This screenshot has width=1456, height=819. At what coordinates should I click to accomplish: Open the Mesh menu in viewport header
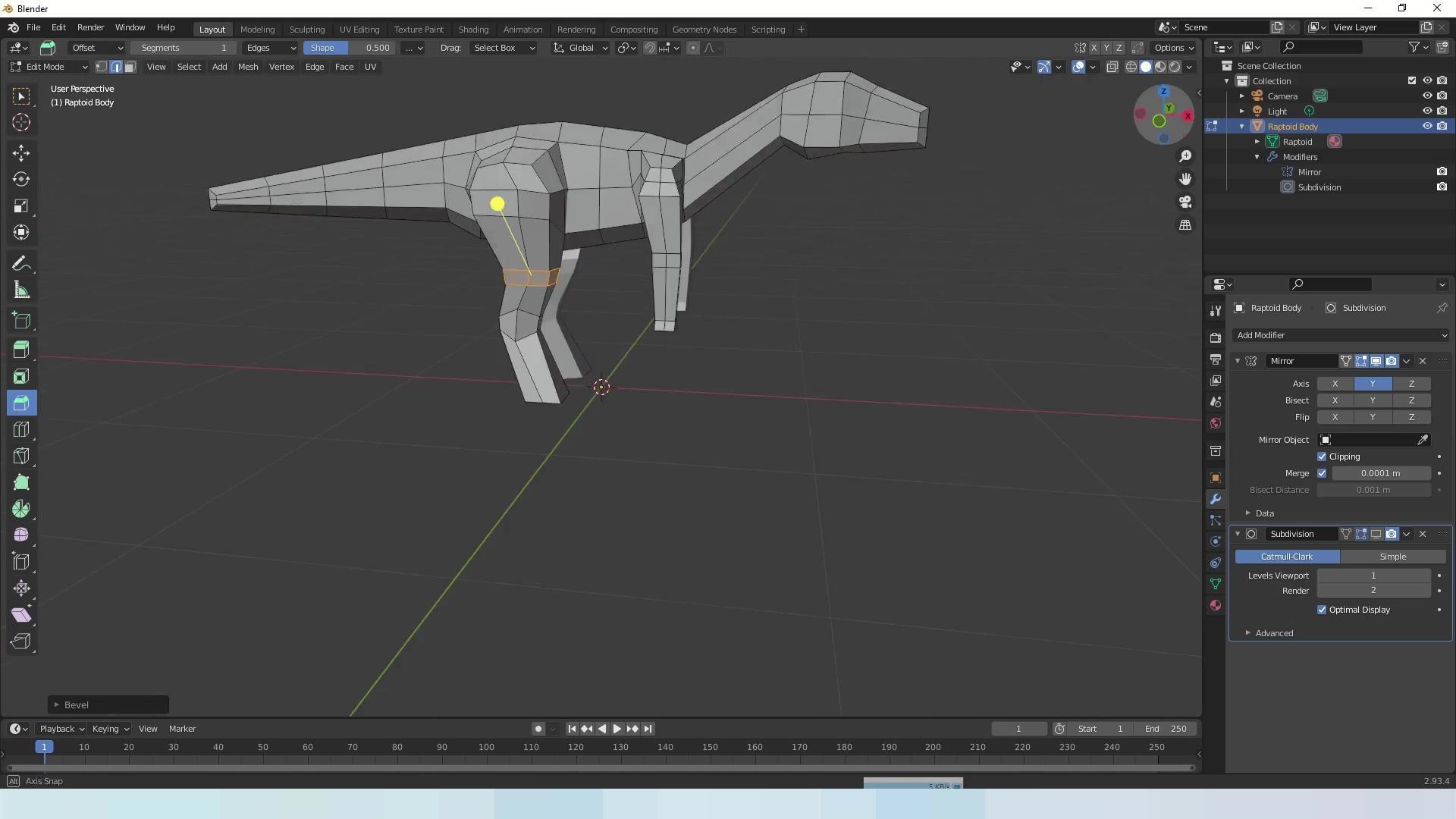click(248, 67)
